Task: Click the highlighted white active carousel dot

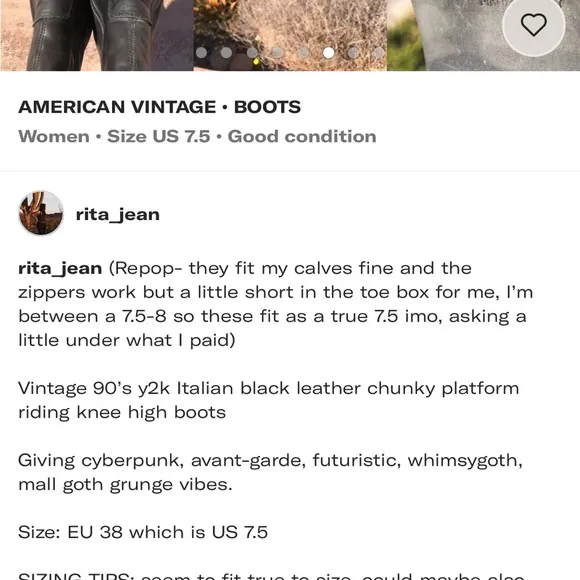Action: (x=328, y=53)
